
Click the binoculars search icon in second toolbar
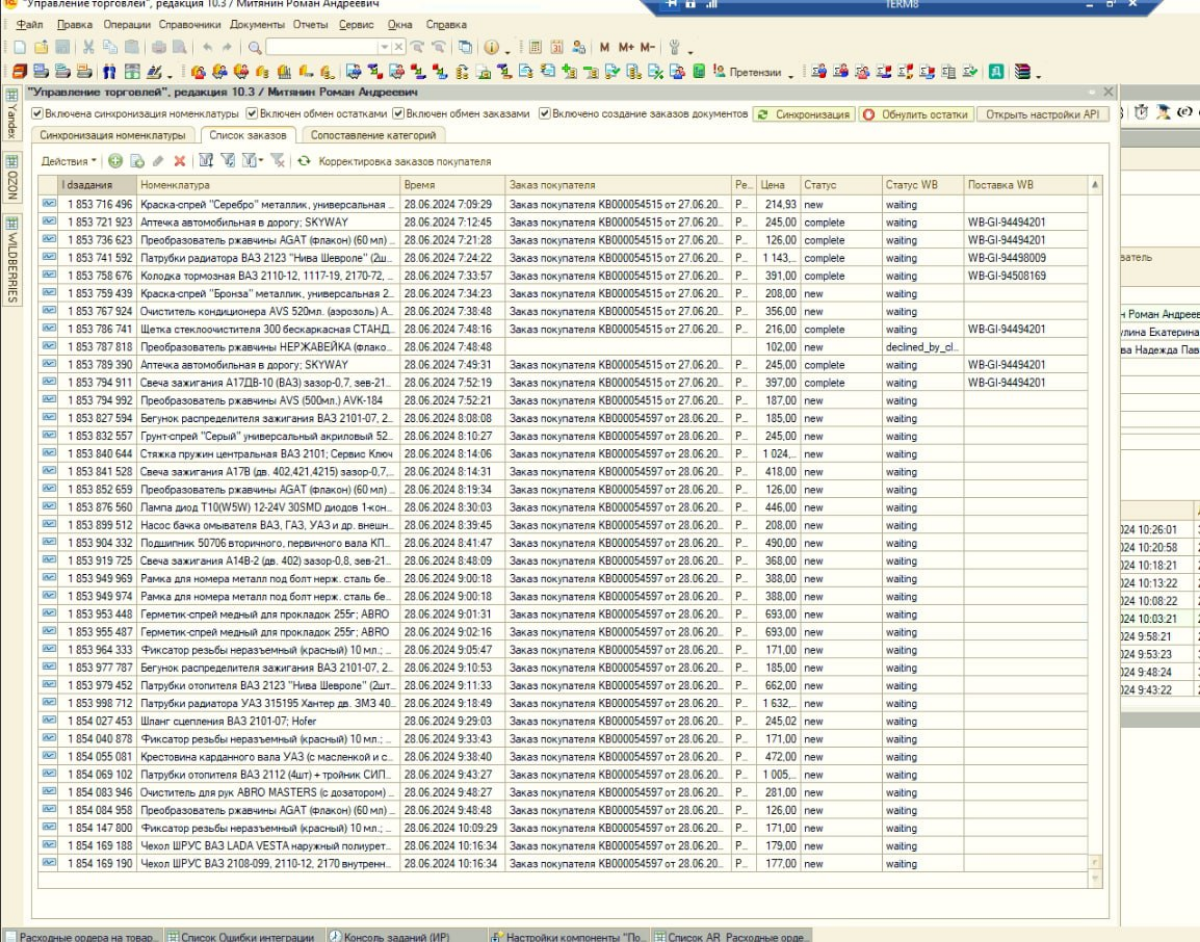tap(108, 72)
